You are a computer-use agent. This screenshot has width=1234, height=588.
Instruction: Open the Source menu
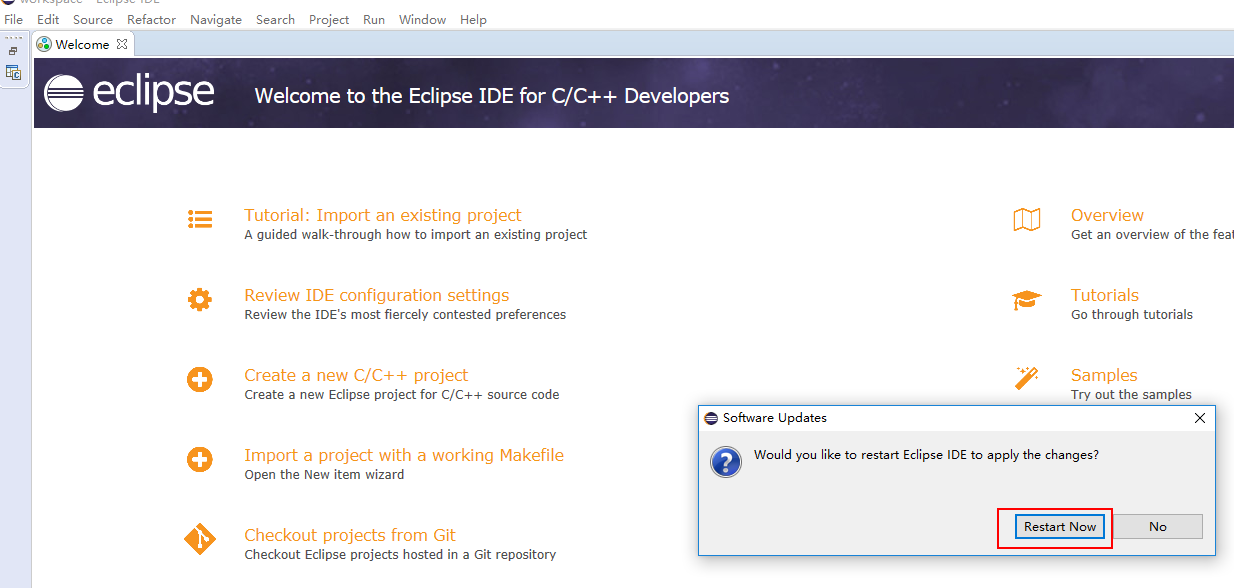93,19
